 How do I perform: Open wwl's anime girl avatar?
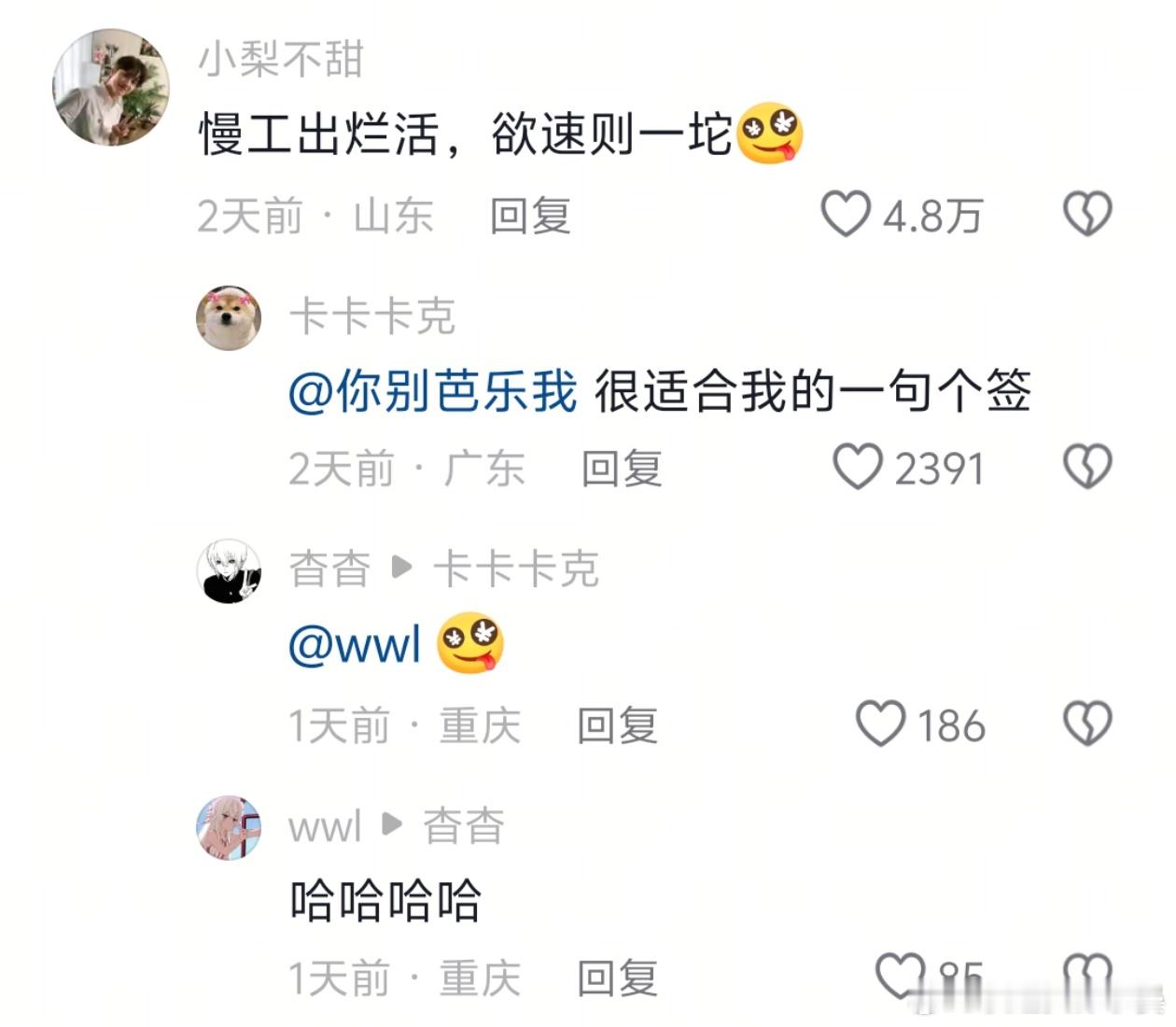[229, 827]
